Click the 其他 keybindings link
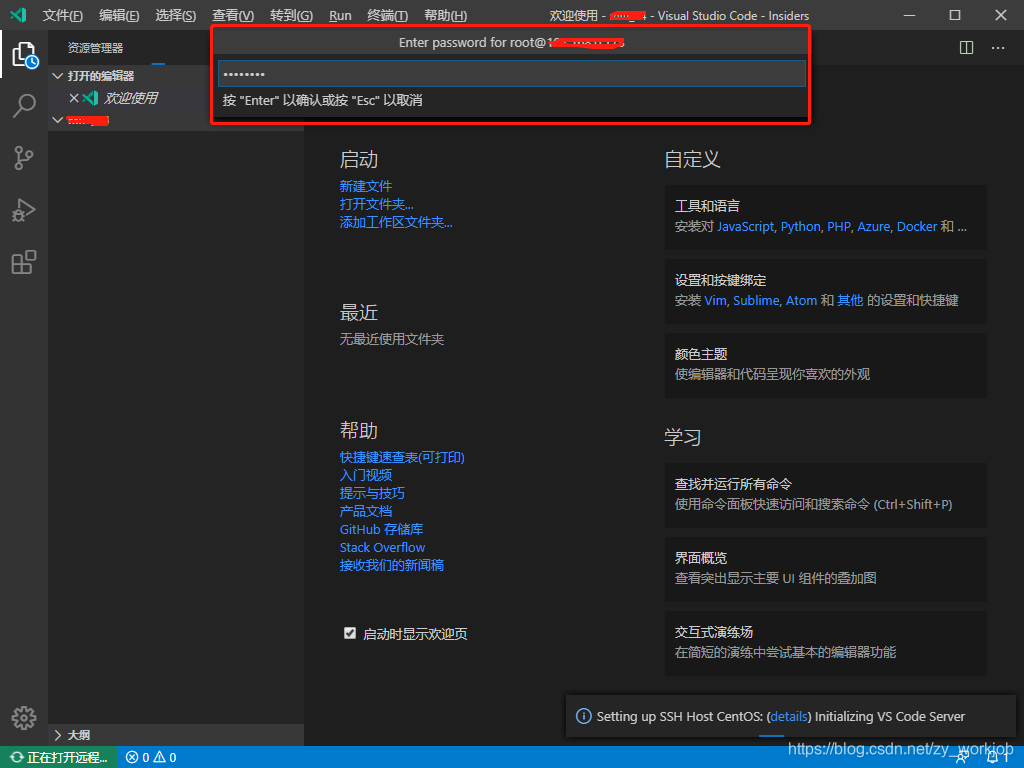The height and width of the screenshot is (768, 1024). click(x=850, y=300)
